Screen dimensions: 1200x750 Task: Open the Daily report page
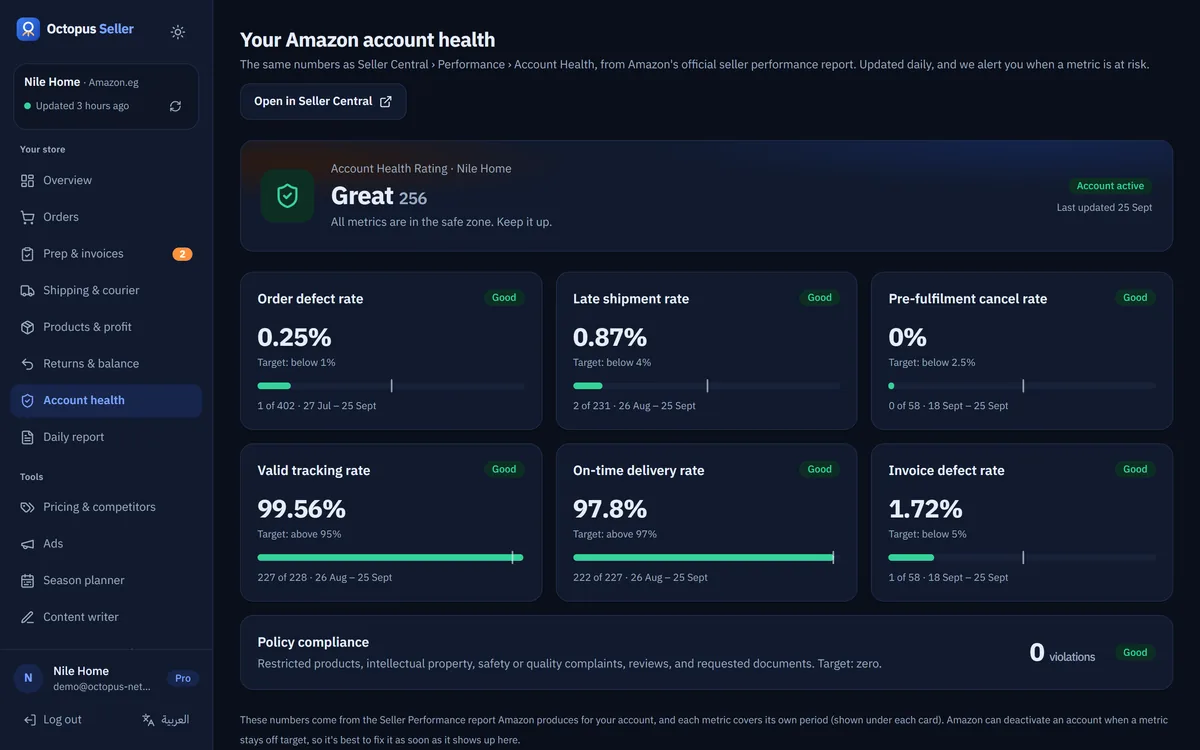(x=106, y=437)
